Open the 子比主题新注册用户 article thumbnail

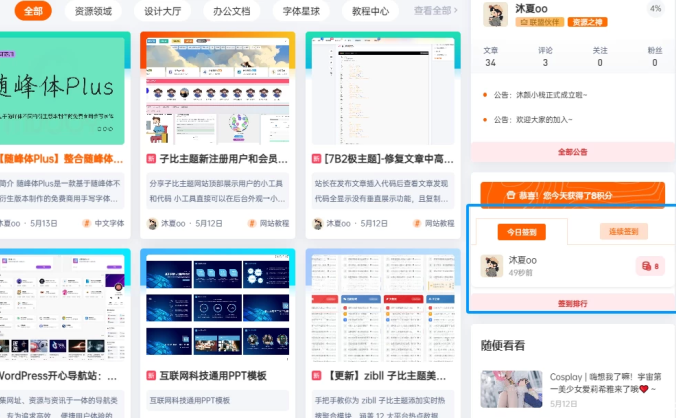218,91
